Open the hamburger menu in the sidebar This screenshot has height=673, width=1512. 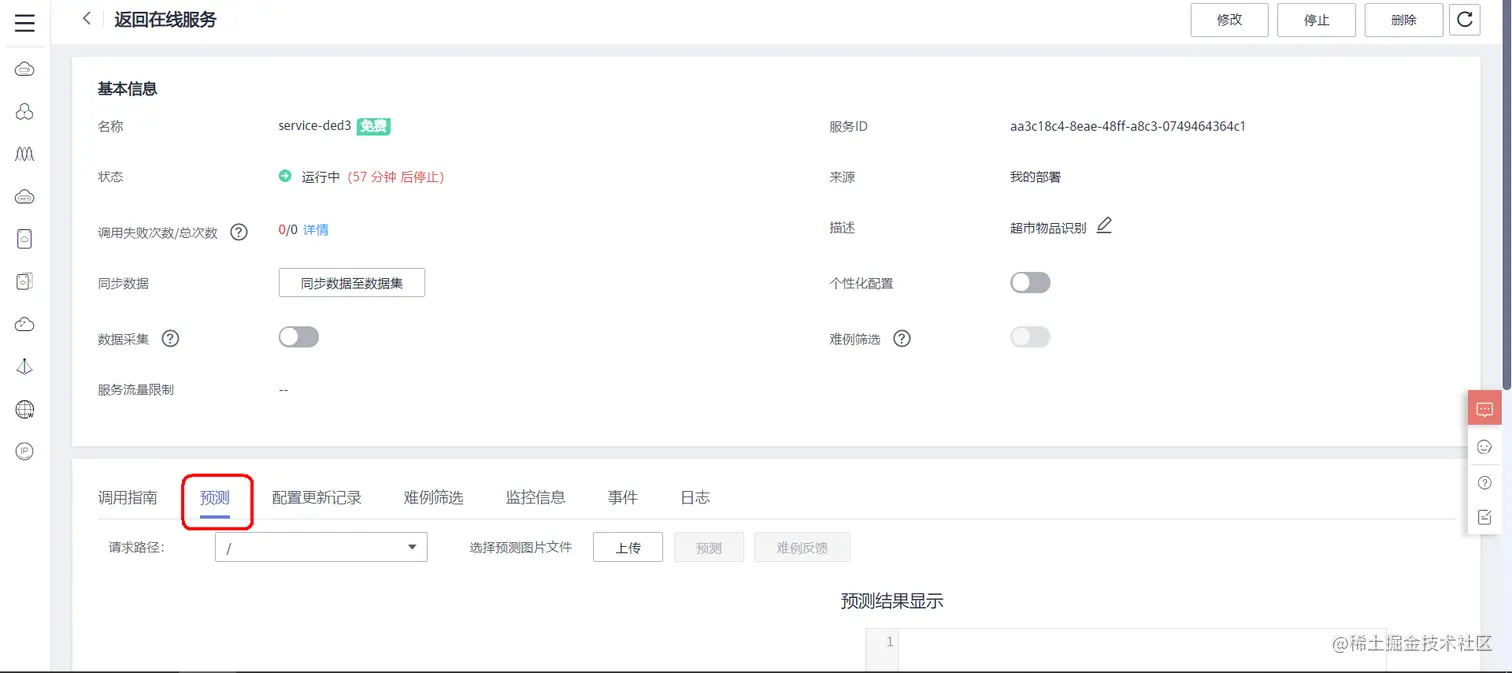[25, 24]
